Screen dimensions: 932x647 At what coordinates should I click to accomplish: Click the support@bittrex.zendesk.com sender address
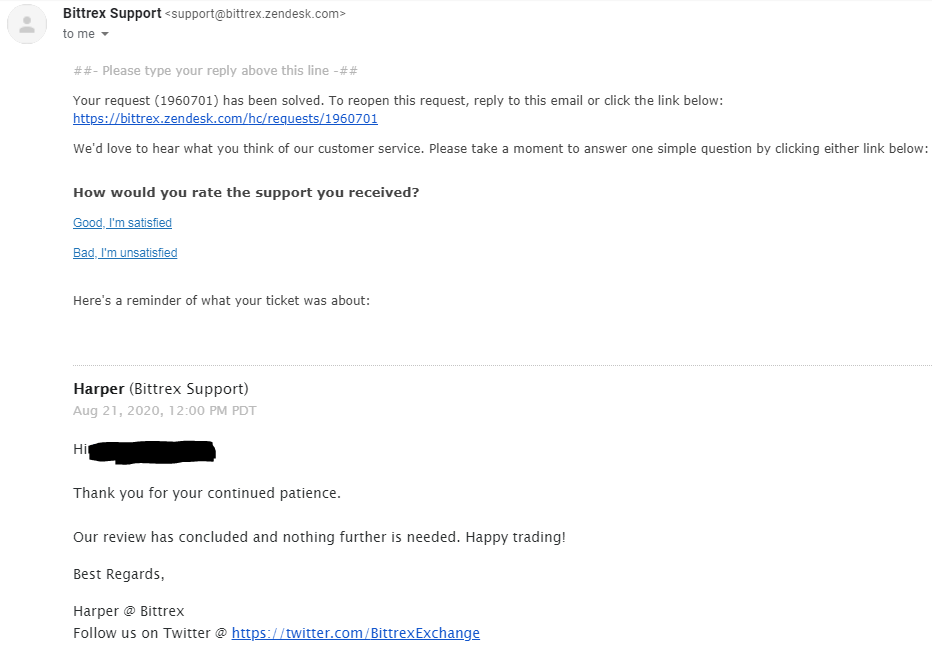(x=254, y=14)
